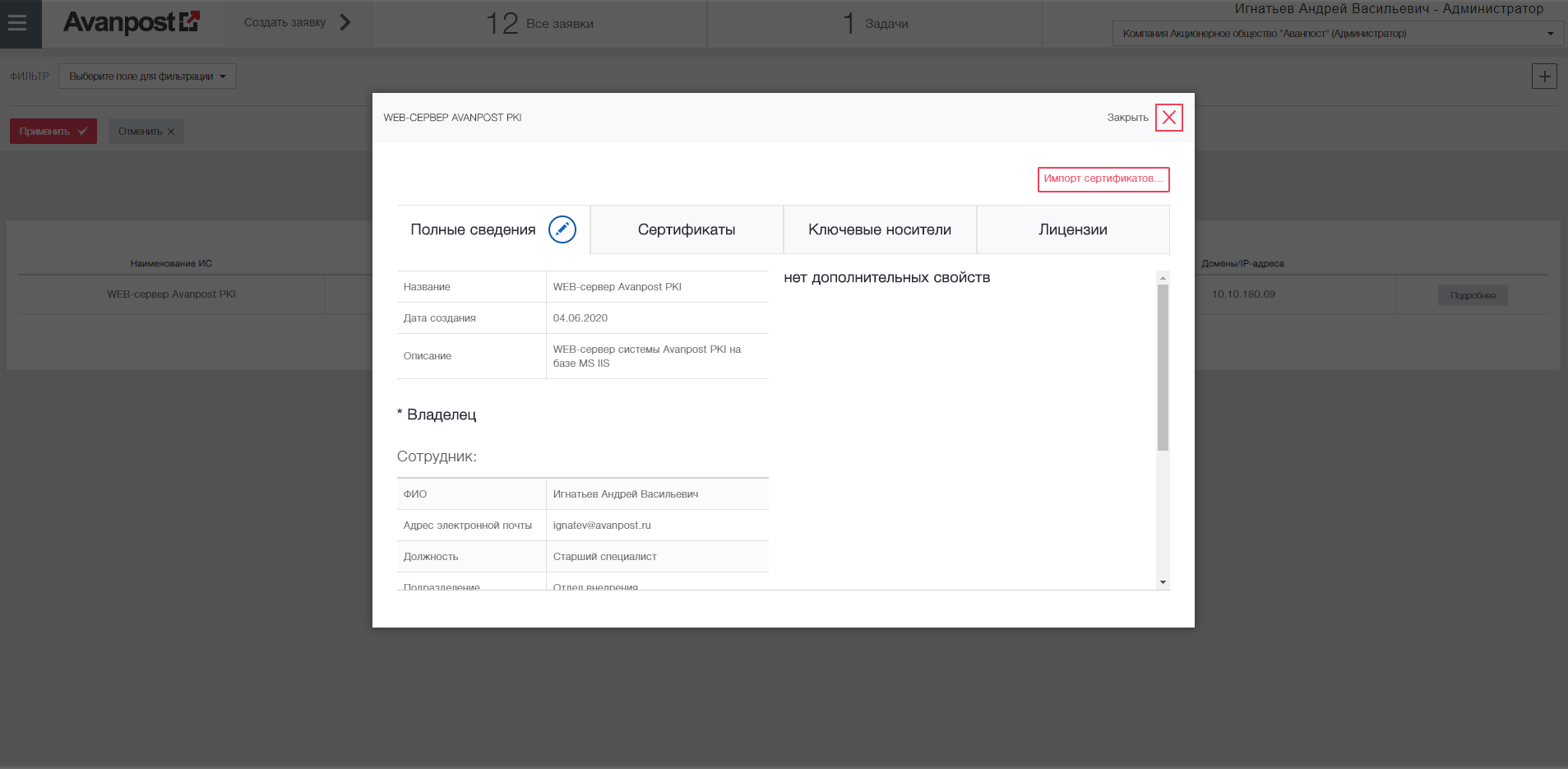Screen dimensions: 1568x769
Task: Click the Наименование ИС column header
Action: [171, 264]
